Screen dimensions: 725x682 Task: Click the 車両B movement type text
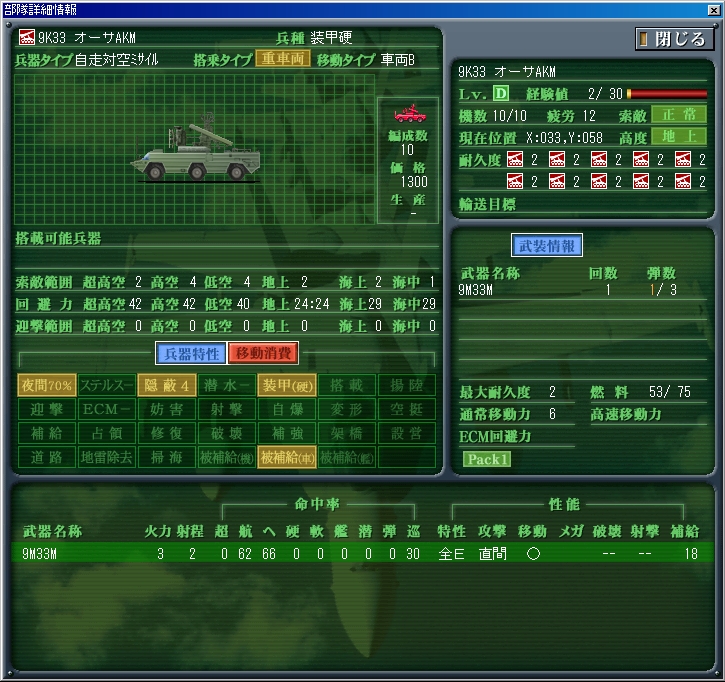pos(398,60)
